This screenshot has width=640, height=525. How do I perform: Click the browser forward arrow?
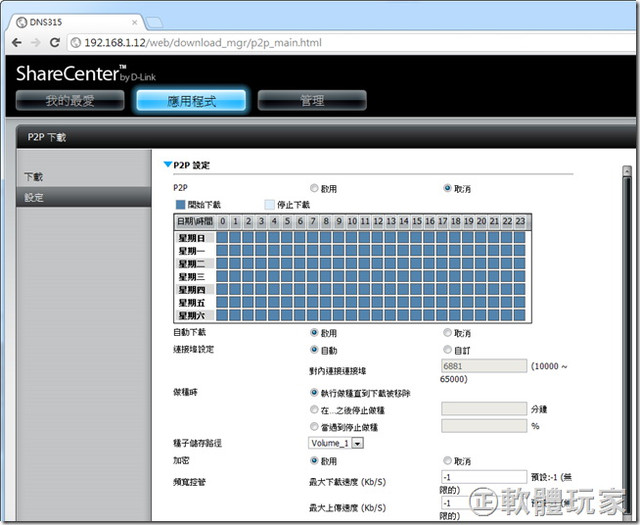[x=35, y=42]
